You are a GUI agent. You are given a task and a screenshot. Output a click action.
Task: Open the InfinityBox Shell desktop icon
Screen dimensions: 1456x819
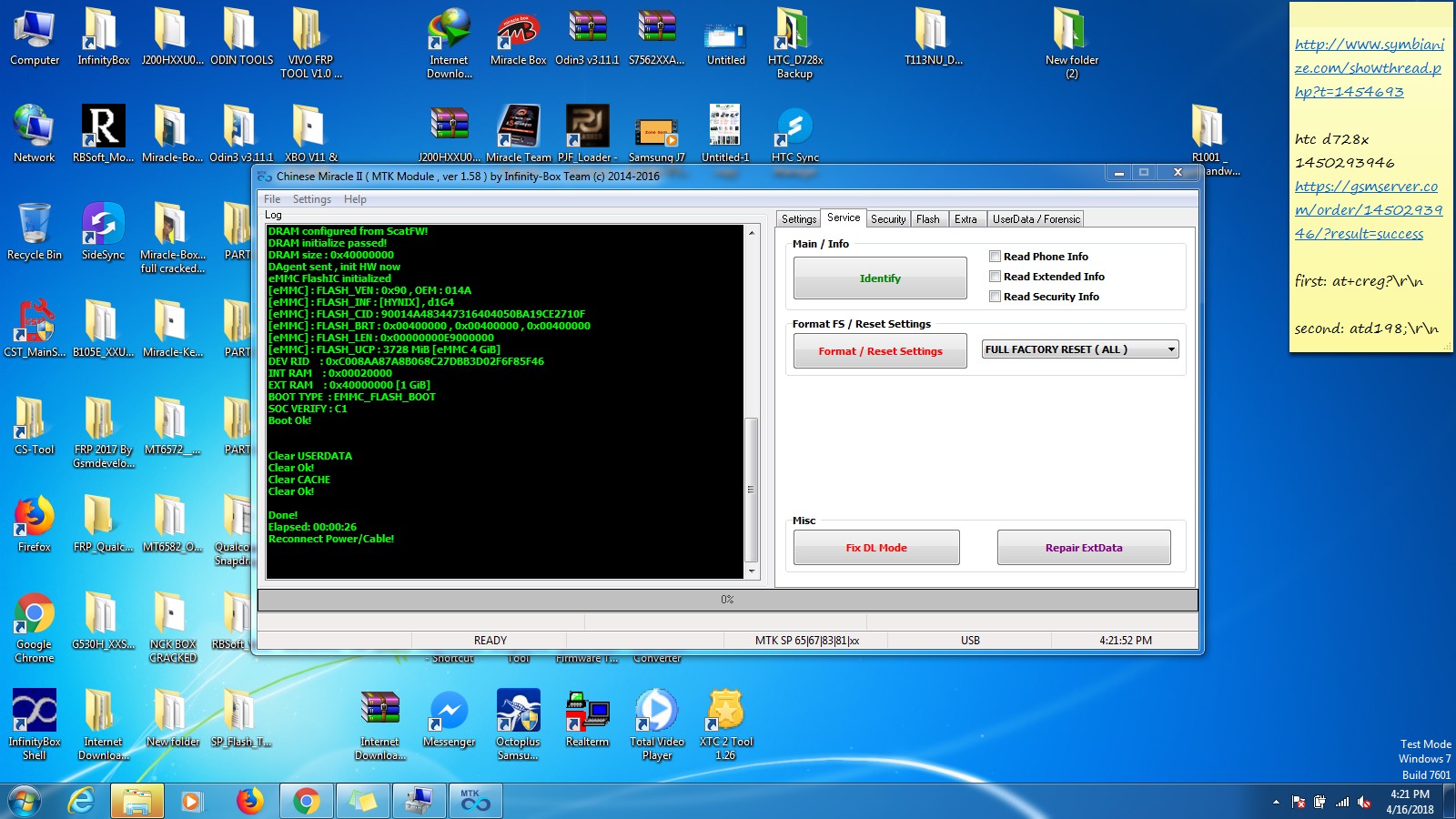click(35, 724)
